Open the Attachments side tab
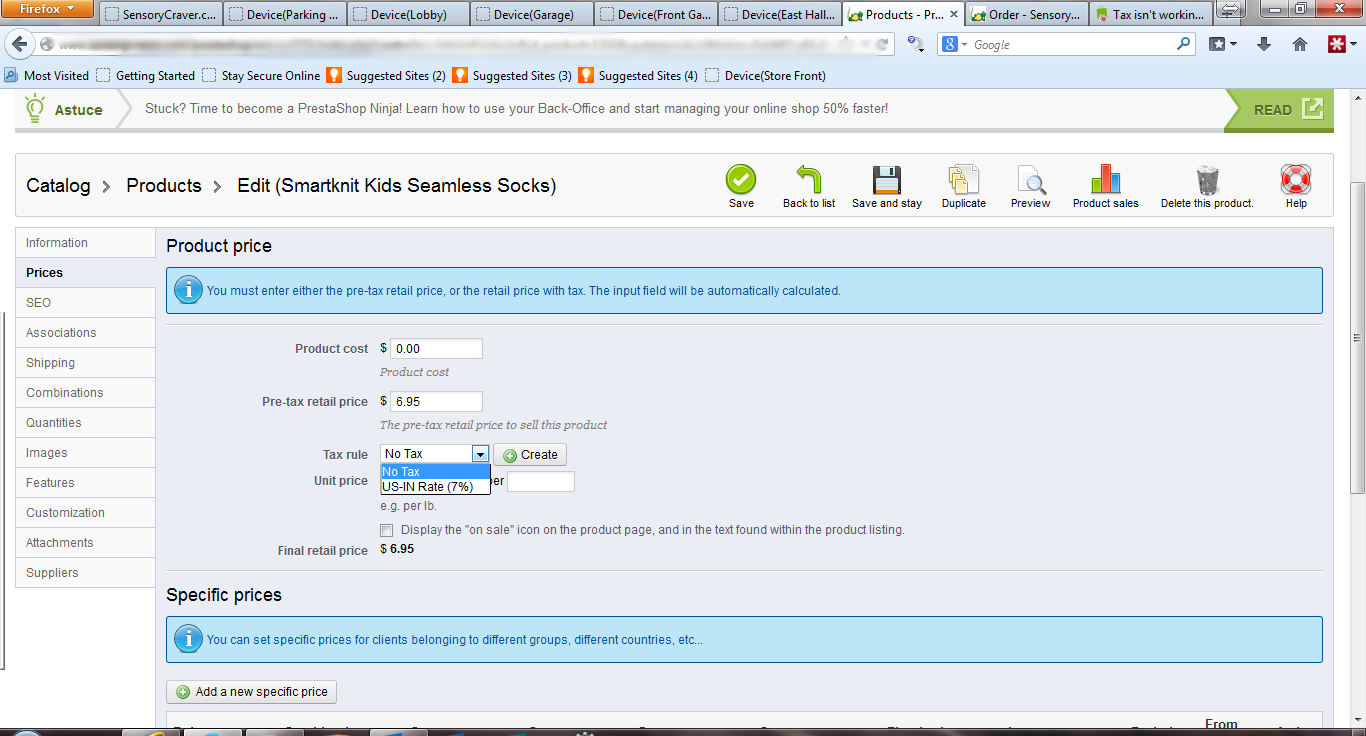The width and height of the screenshot is (1366, 736). point(85,543)
